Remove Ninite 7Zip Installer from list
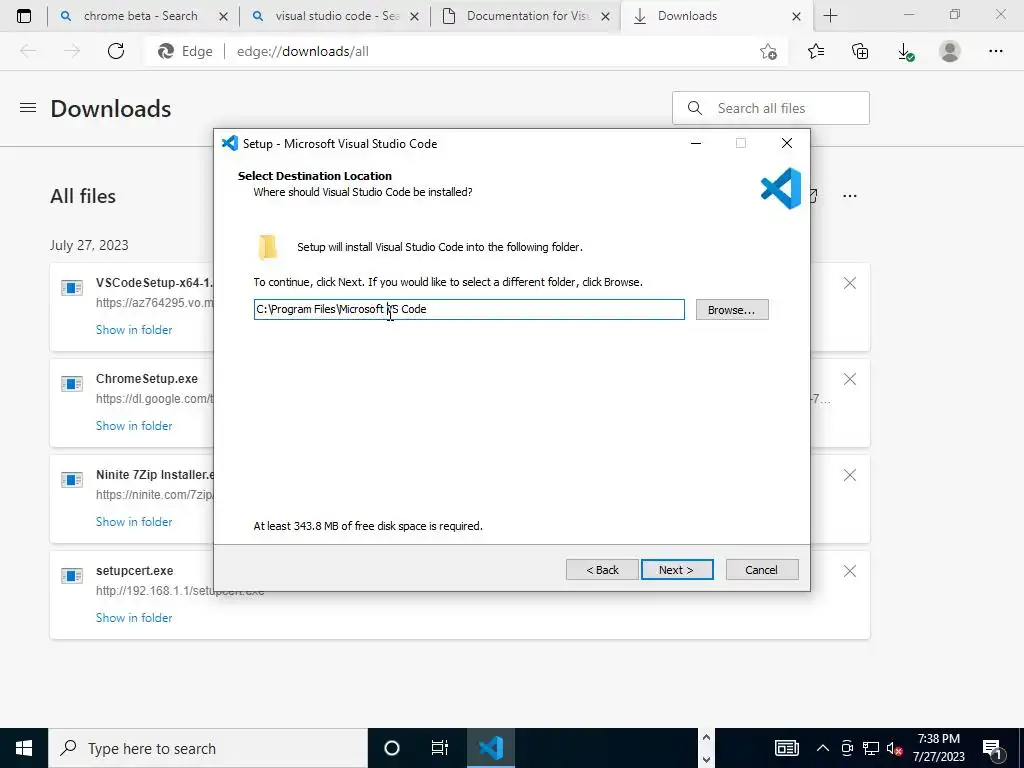1024x768 pixels. [850, 475]
